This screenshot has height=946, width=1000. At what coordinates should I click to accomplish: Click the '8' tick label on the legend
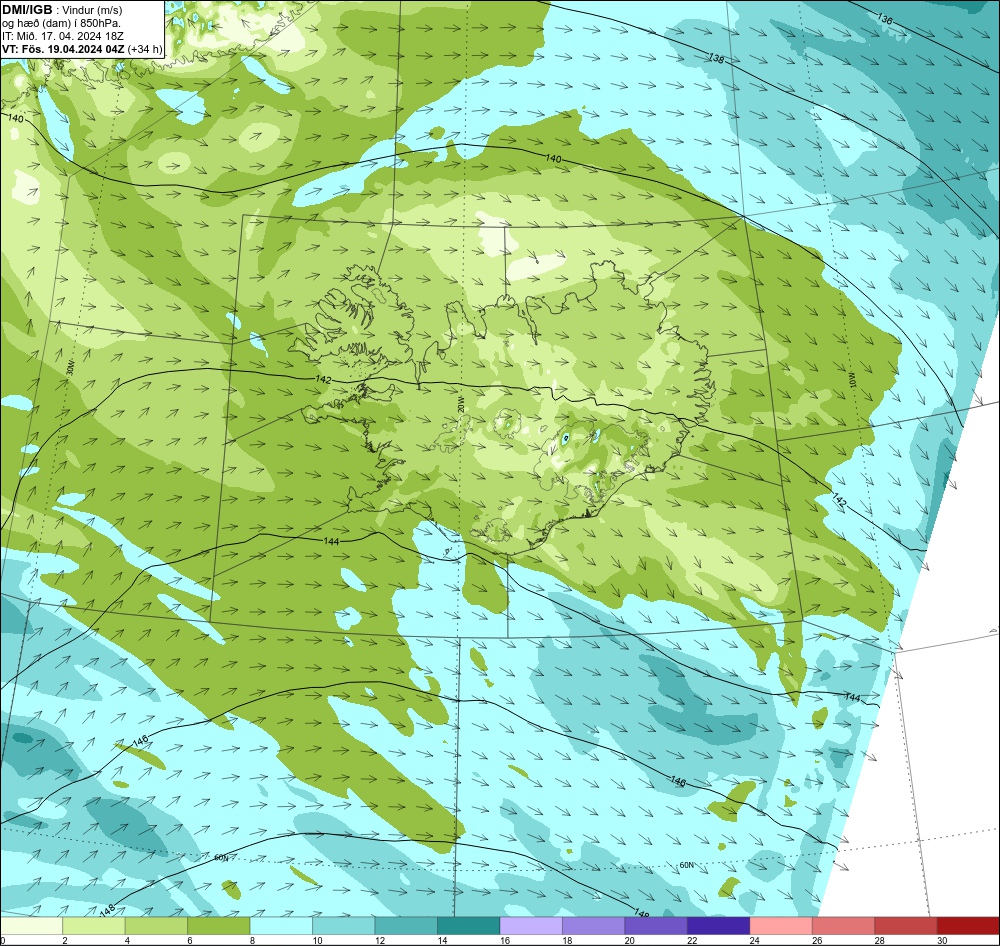(x=253, y=940)
